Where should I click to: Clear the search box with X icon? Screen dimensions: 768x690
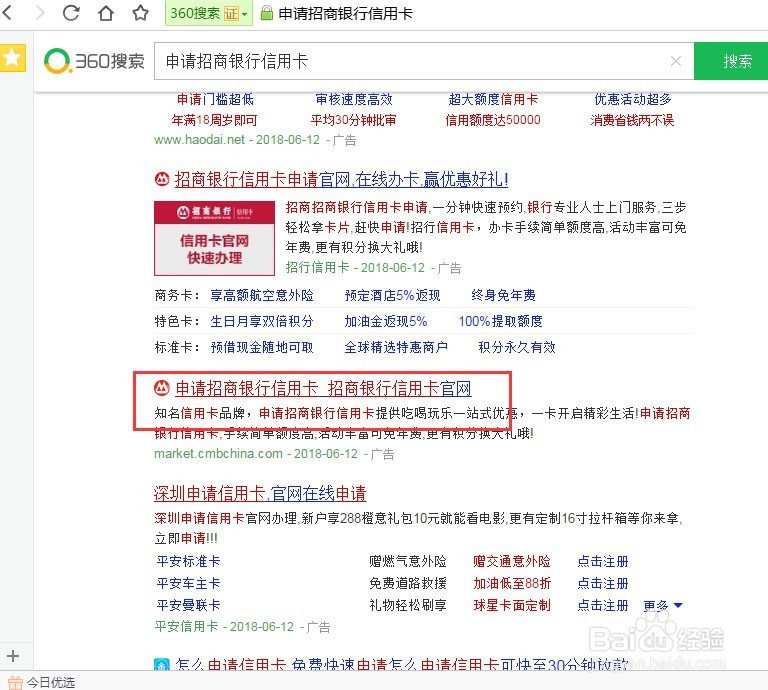click(675, 61)
